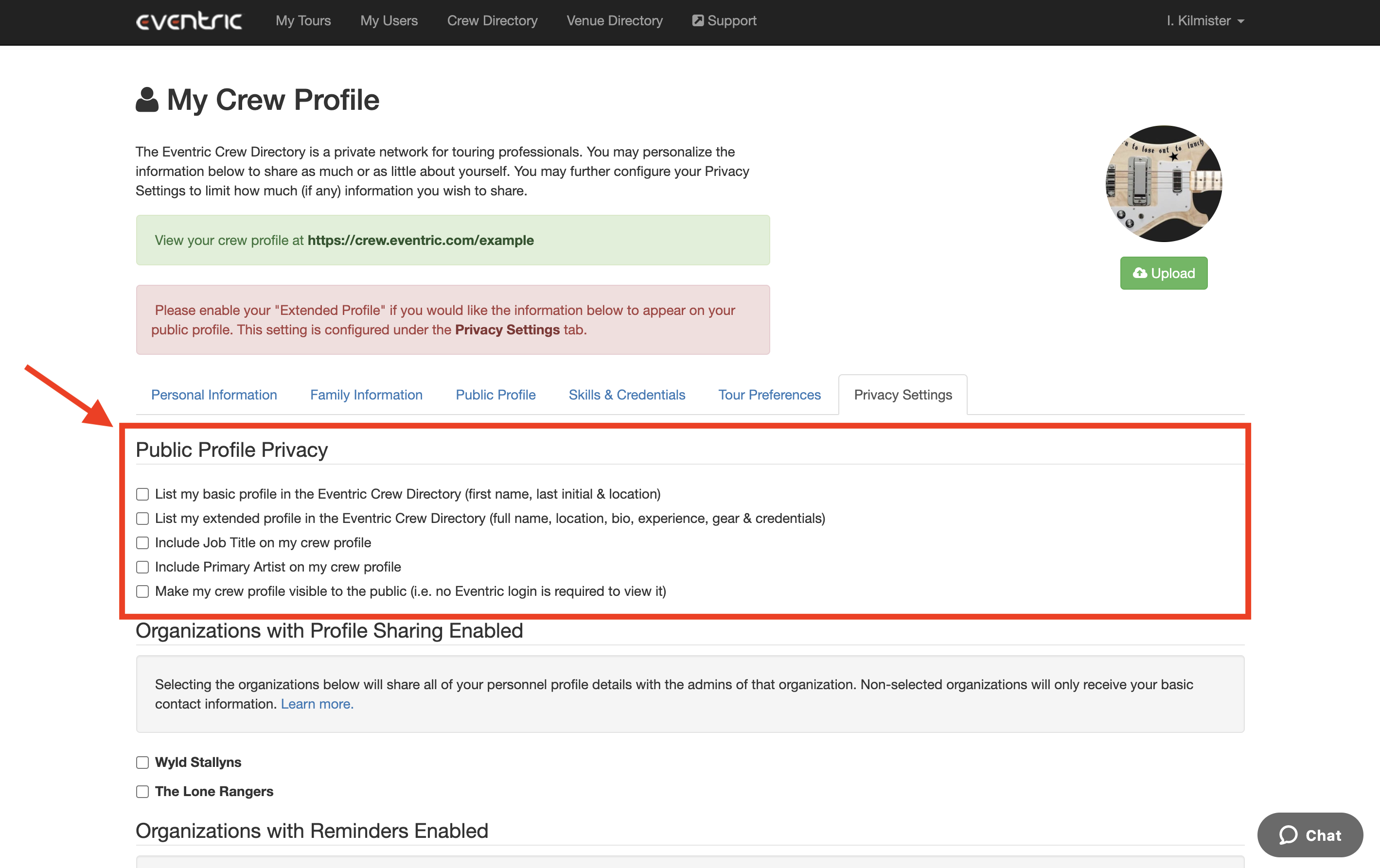Open the I. Kilmister user dropdown
The width and height of the screenshot is (1380, 868).
pos(1205,20)
